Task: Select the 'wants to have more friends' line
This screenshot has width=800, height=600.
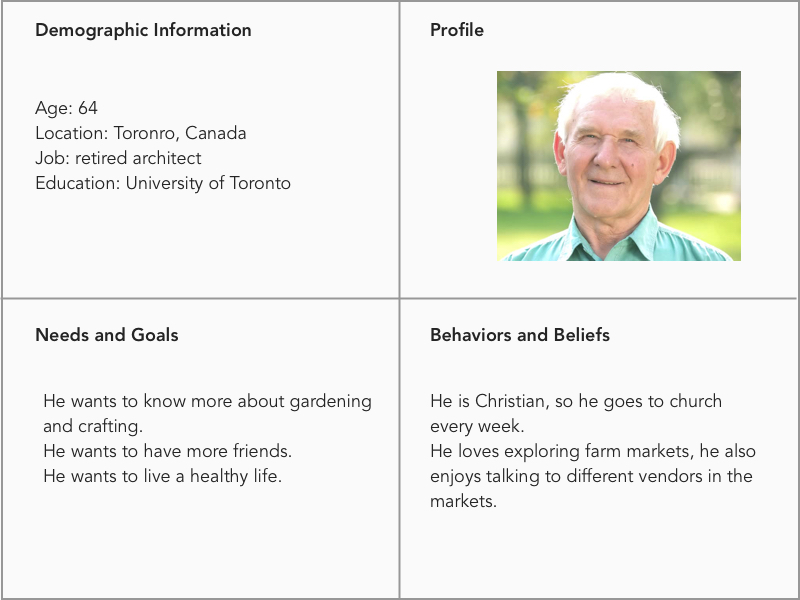Action: [167, 451]
